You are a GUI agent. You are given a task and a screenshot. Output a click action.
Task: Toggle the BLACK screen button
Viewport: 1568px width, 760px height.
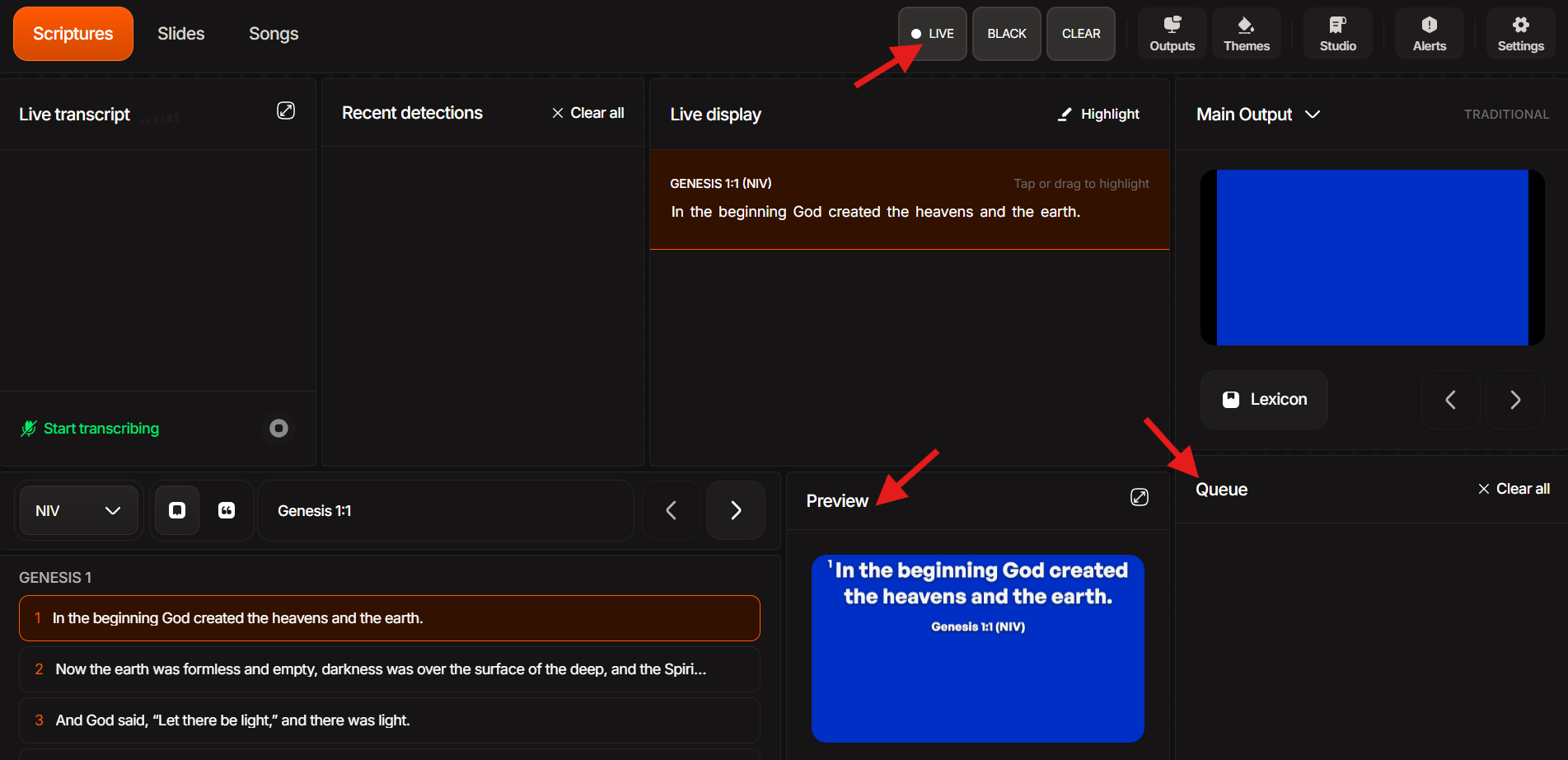click(1007, 34)
